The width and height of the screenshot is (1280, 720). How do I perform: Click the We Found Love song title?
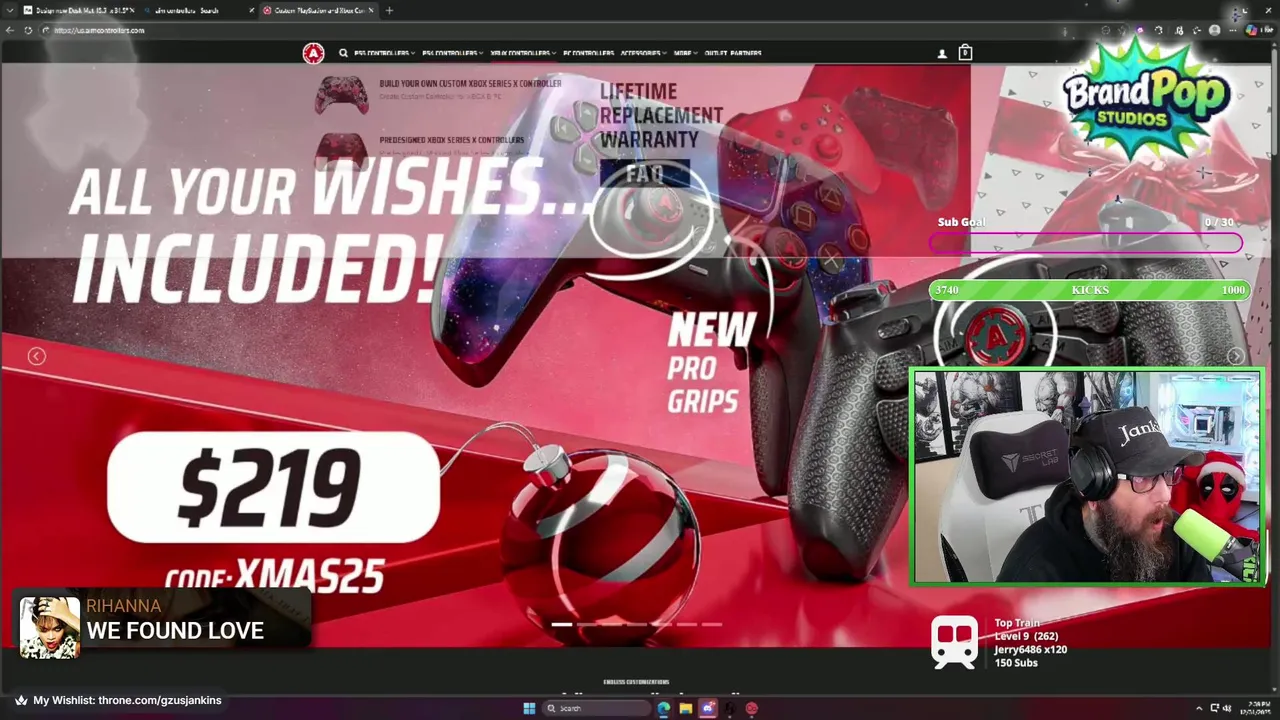(x=175, y=631)
